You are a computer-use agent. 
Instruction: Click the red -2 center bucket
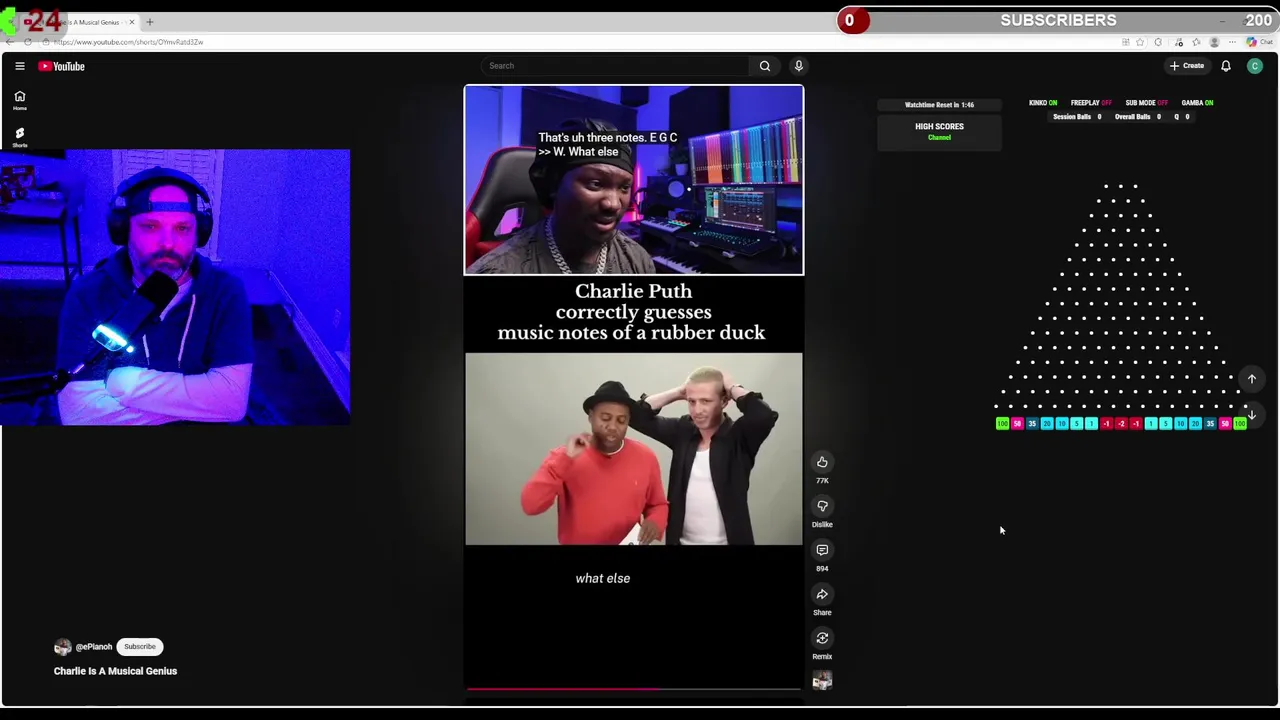point(1121,424)
